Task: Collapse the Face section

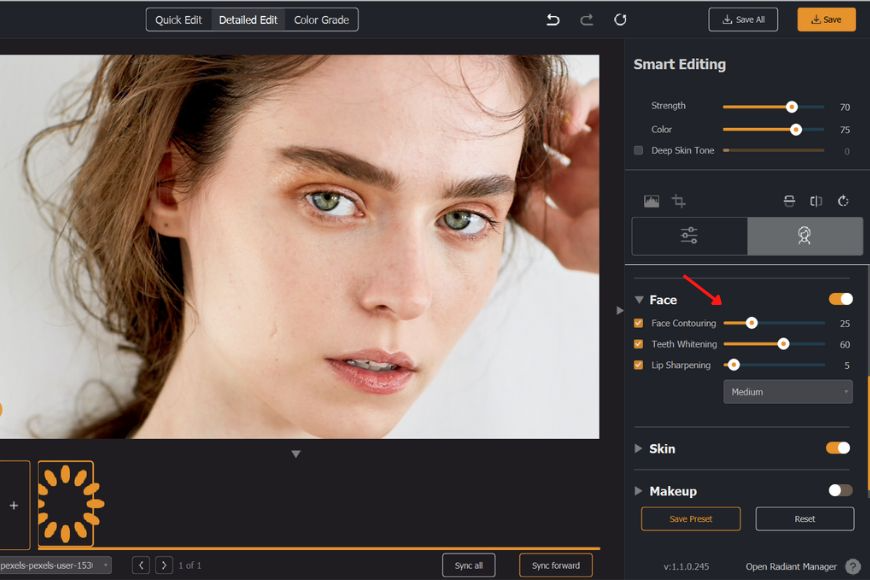Action: [640, 298]
